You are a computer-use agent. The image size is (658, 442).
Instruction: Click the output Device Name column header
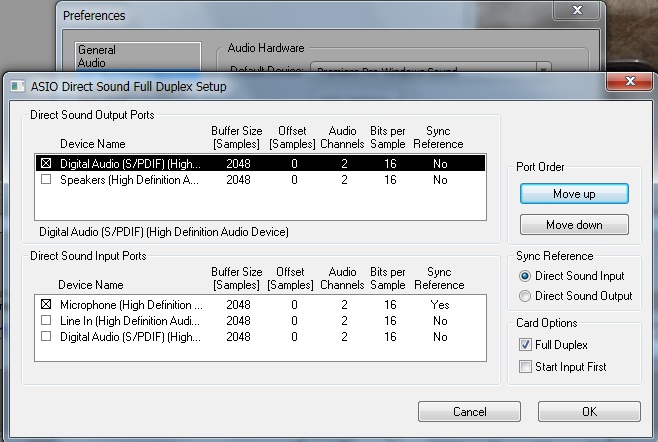point(93,144)
